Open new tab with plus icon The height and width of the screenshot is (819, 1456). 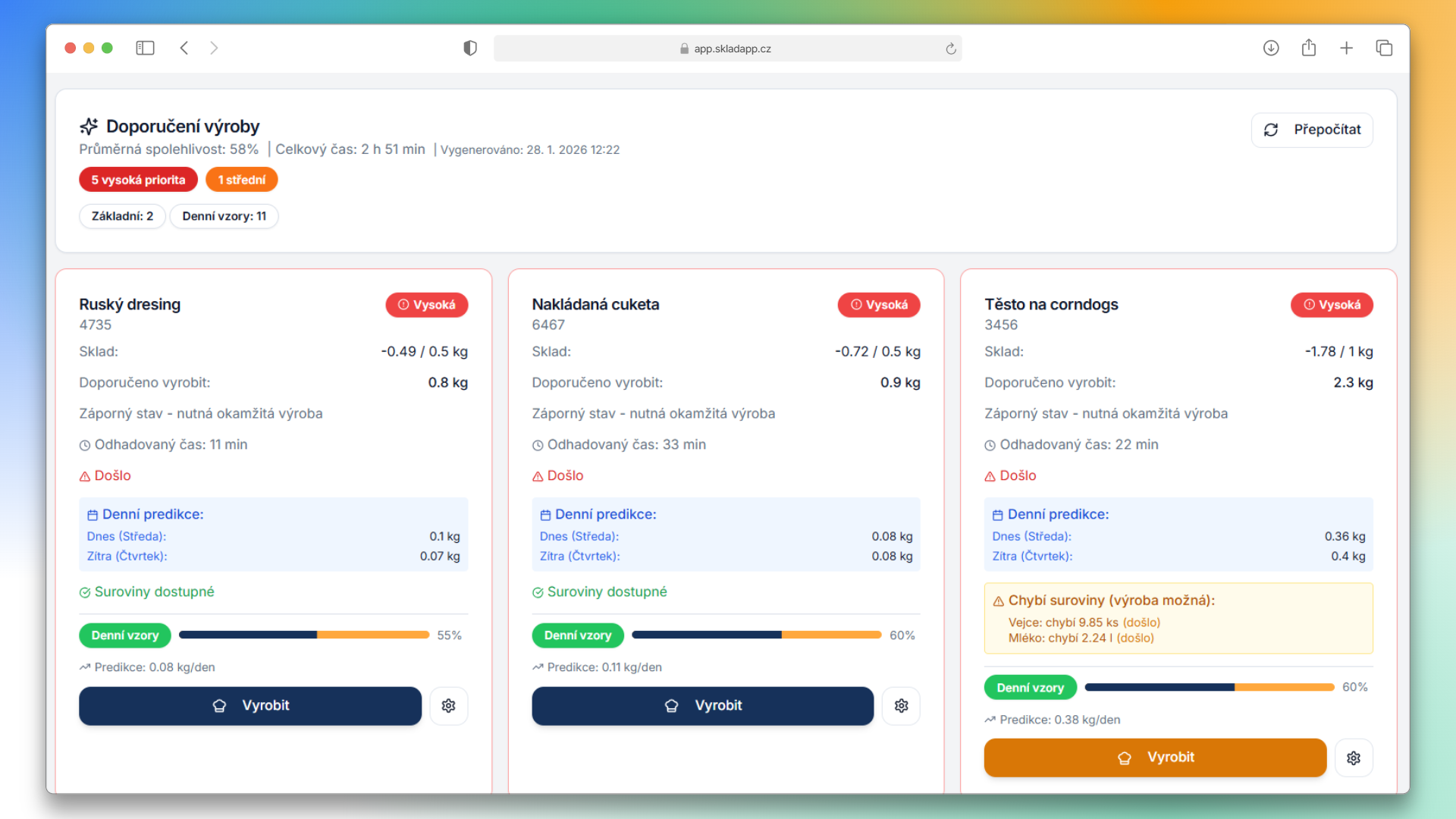tap(1346, 48)
